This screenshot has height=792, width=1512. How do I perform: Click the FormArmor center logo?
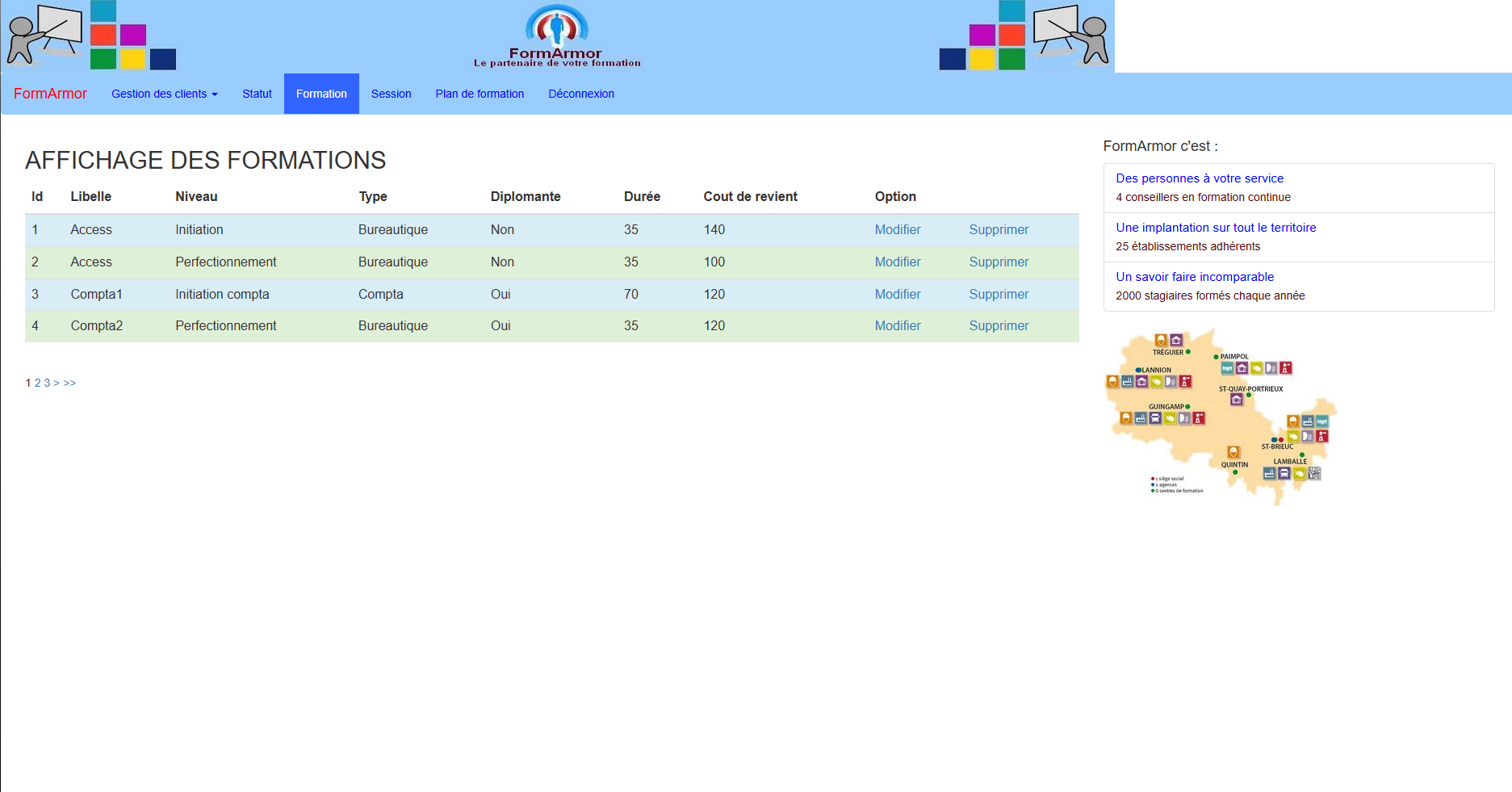point(557,36)
